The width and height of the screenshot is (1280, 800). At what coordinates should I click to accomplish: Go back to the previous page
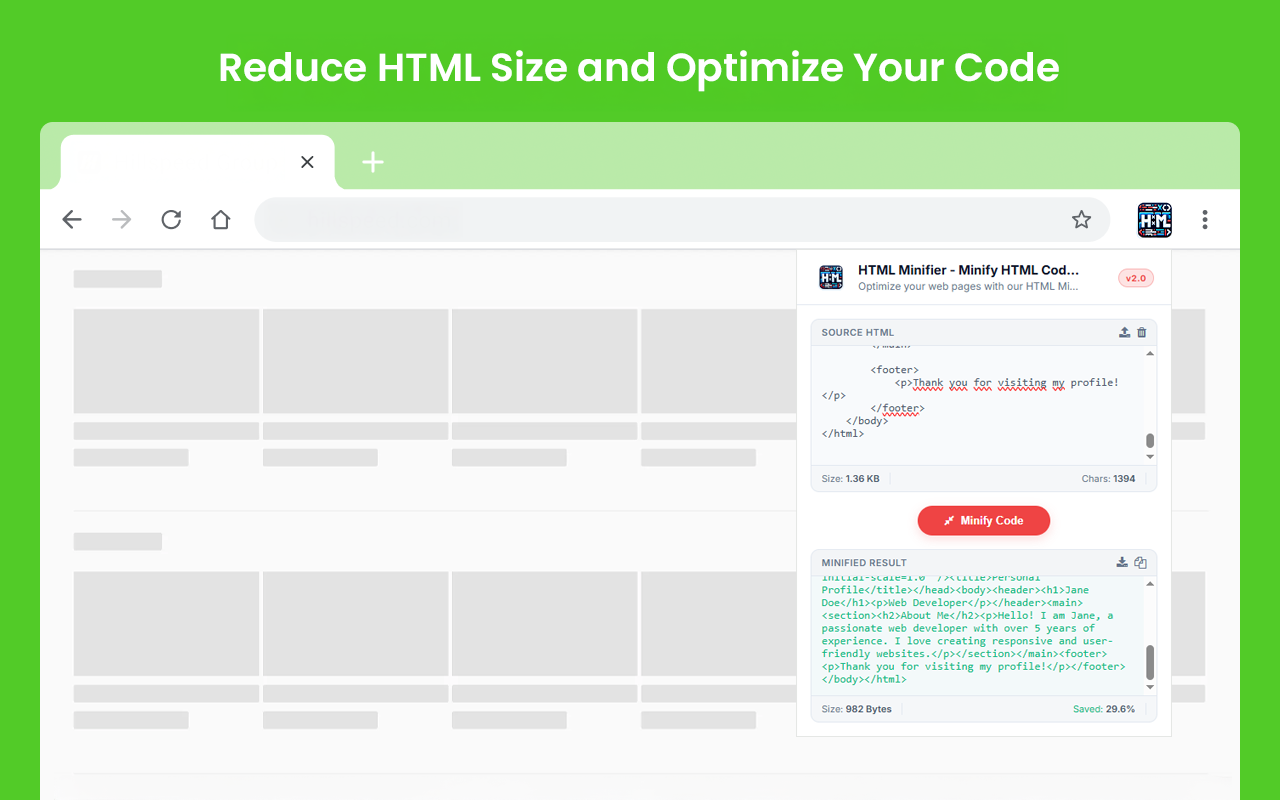click(72, 220)
